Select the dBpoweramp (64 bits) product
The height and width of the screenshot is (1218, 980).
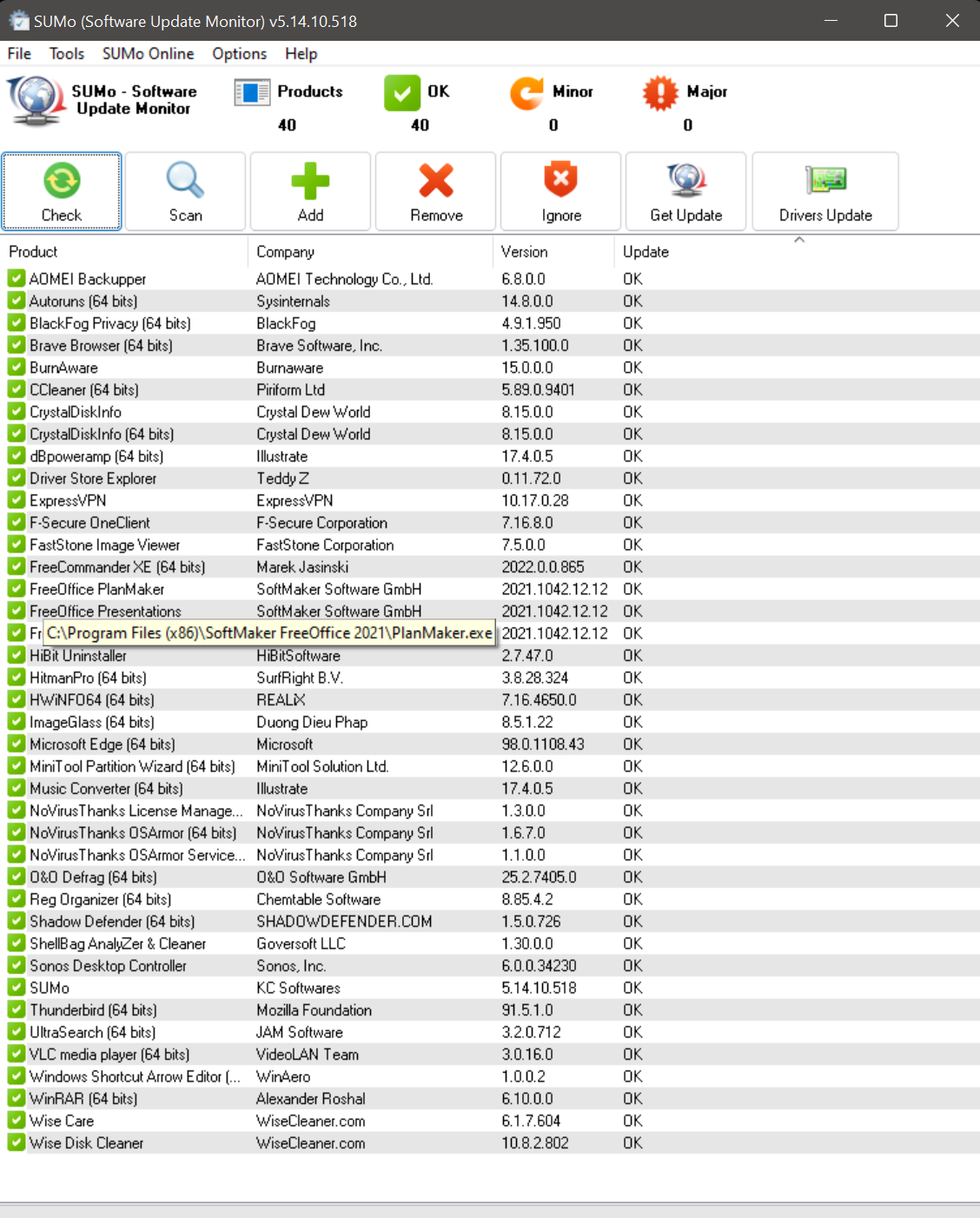click(x=96, y=456)
